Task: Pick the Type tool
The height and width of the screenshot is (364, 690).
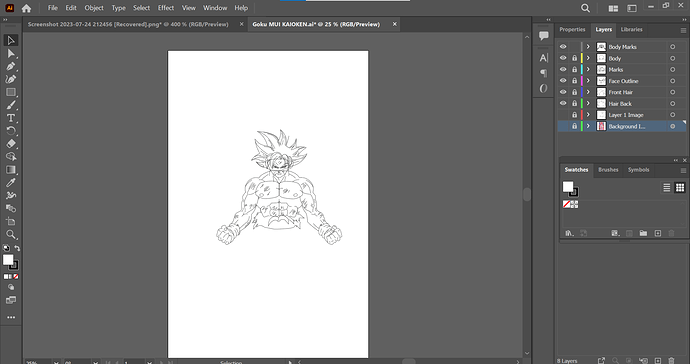Action: tap(11, 118)
